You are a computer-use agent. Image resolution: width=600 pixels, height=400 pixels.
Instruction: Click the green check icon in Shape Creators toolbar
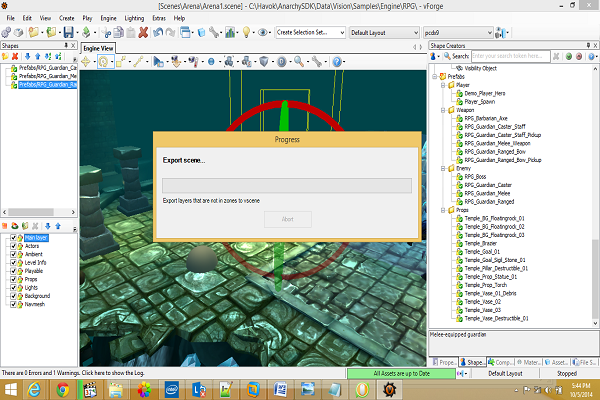[x=569, y=56]
